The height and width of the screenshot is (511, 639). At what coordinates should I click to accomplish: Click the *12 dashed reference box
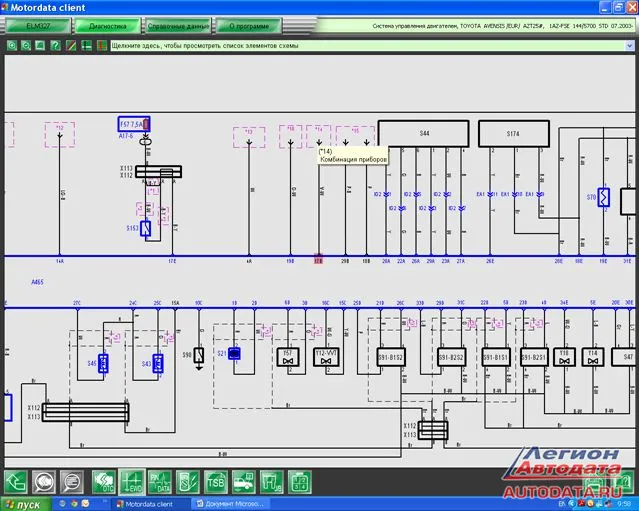pos(59,134)
